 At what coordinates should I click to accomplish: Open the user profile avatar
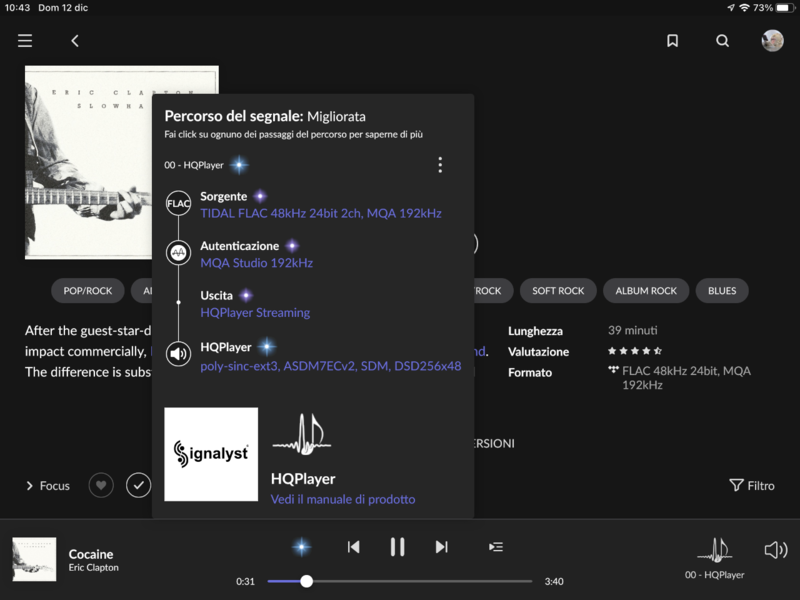(772, 41)
